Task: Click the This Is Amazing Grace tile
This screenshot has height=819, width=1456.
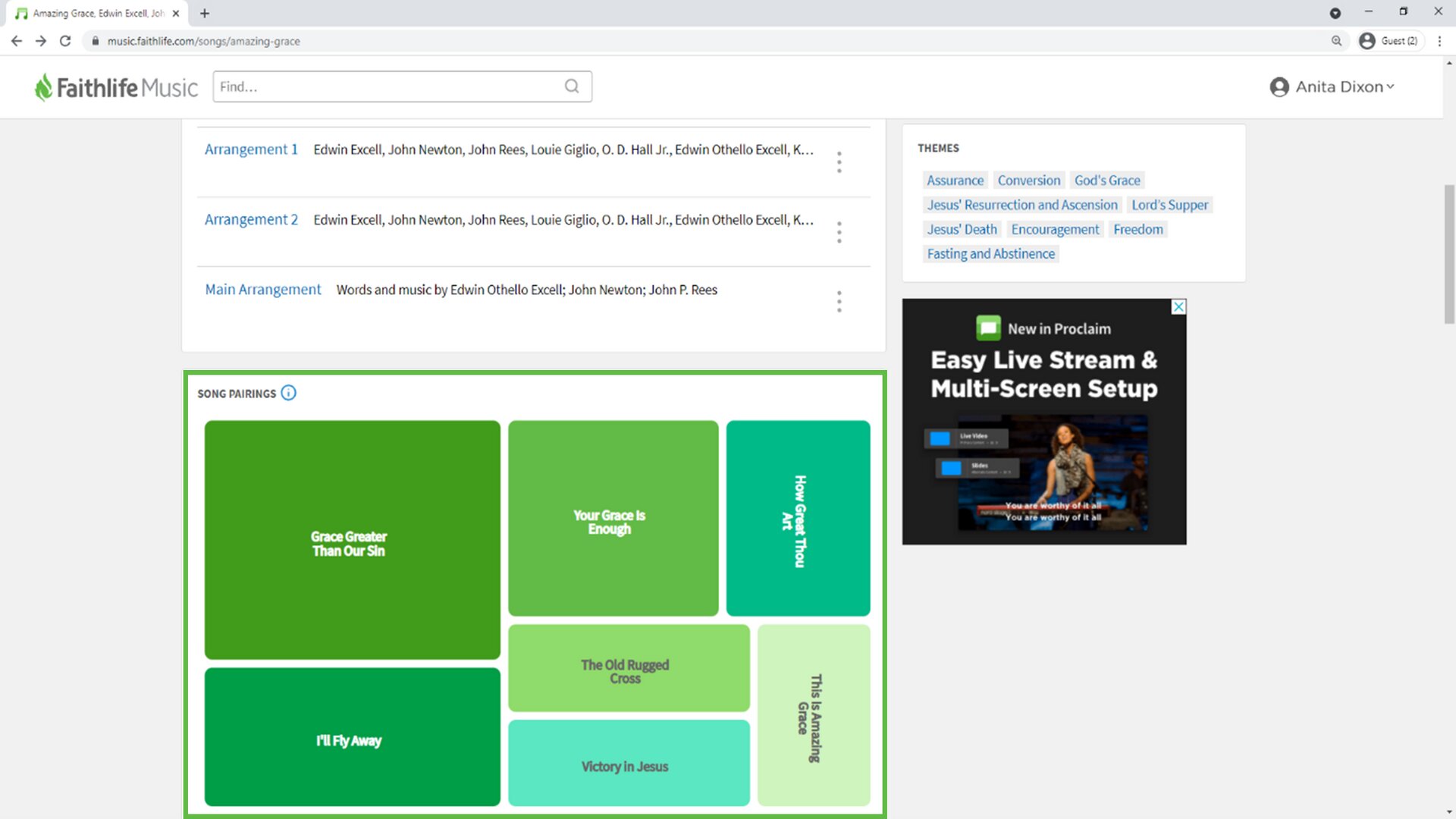Action: (814, 715)
